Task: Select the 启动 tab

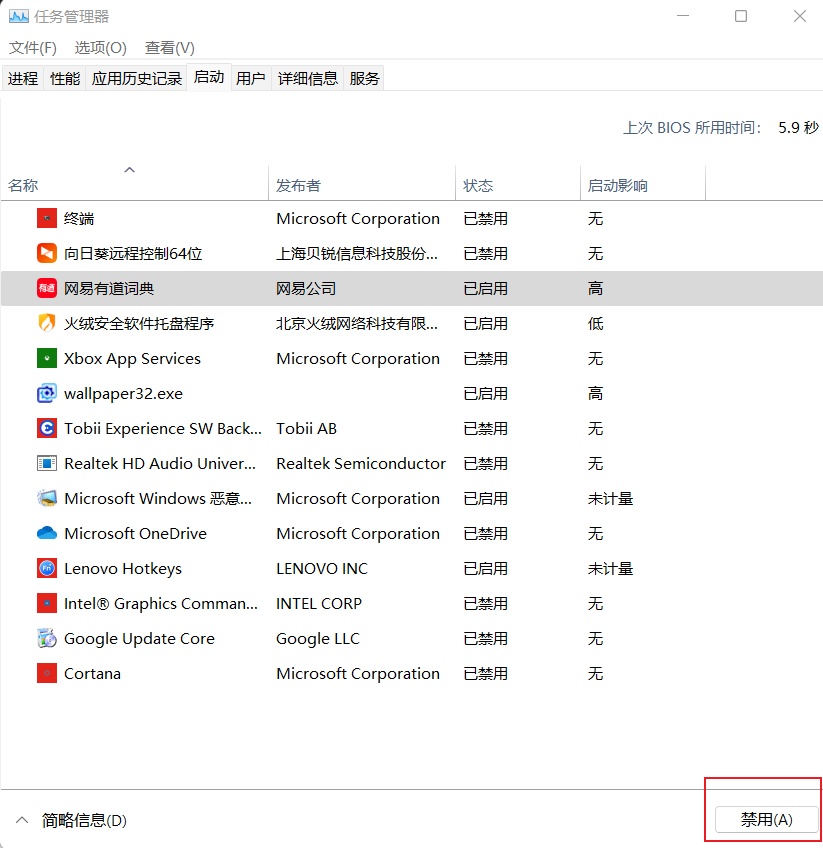Action: coord(209,77)
